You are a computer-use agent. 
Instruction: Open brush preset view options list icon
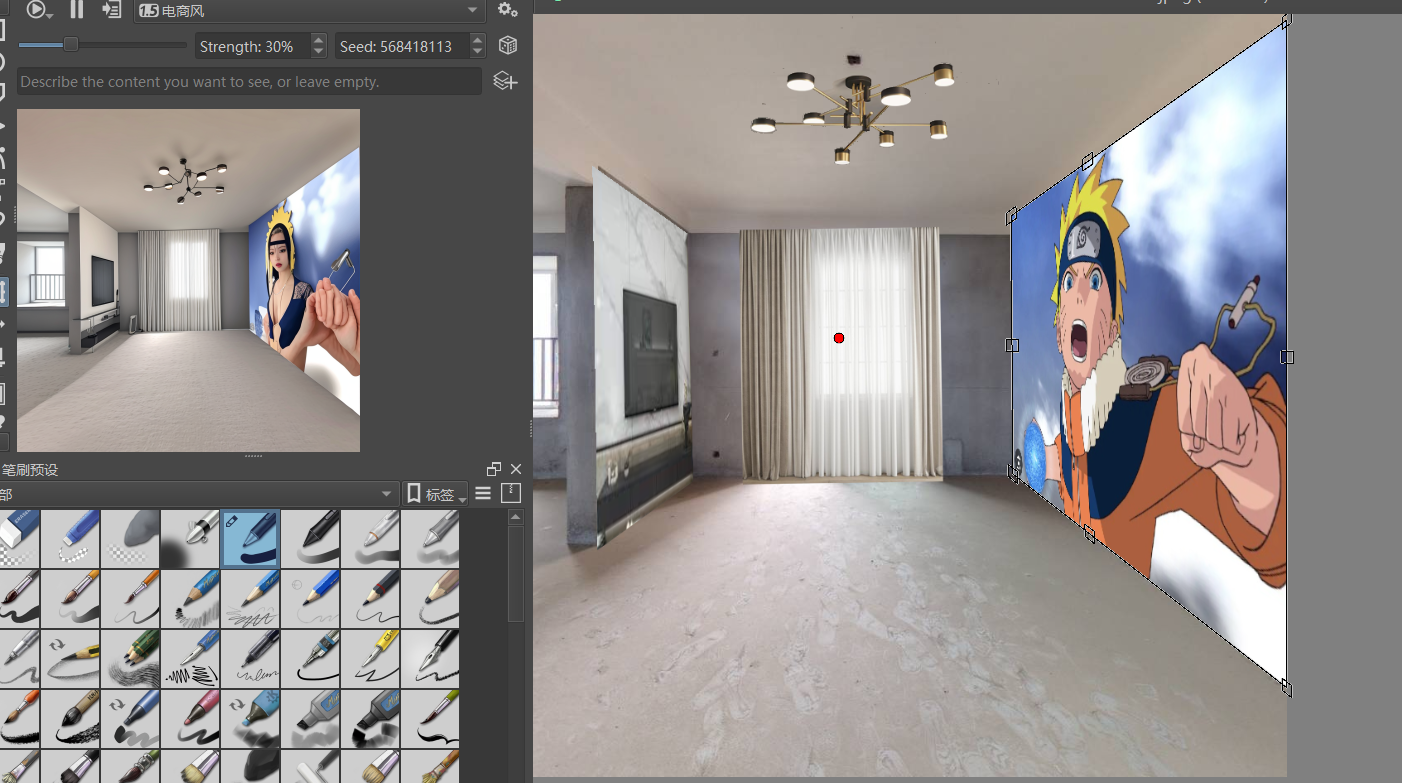[483, 493]
